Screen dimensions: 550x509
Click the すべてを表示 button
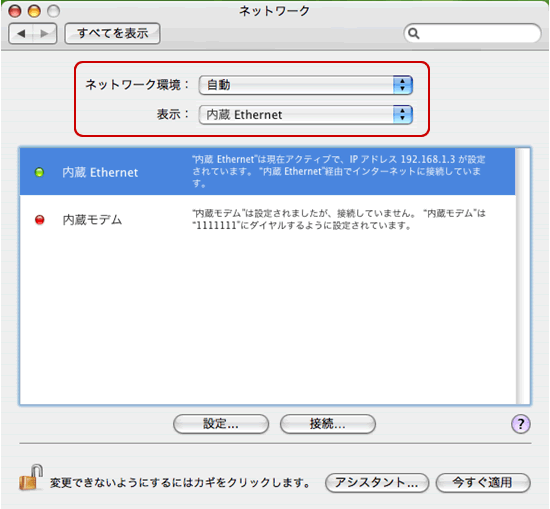point(113,34)
